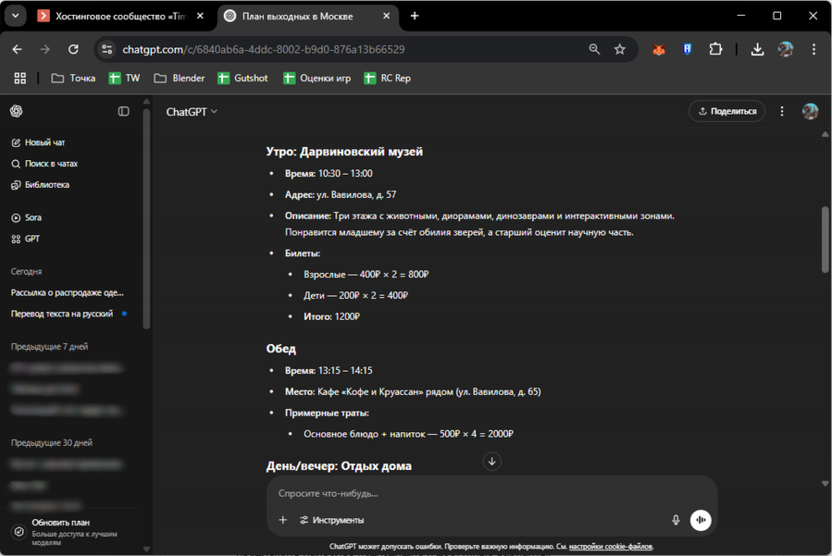Go forward to the next page
Screen dimensions: 832x556
click(45, 49)
